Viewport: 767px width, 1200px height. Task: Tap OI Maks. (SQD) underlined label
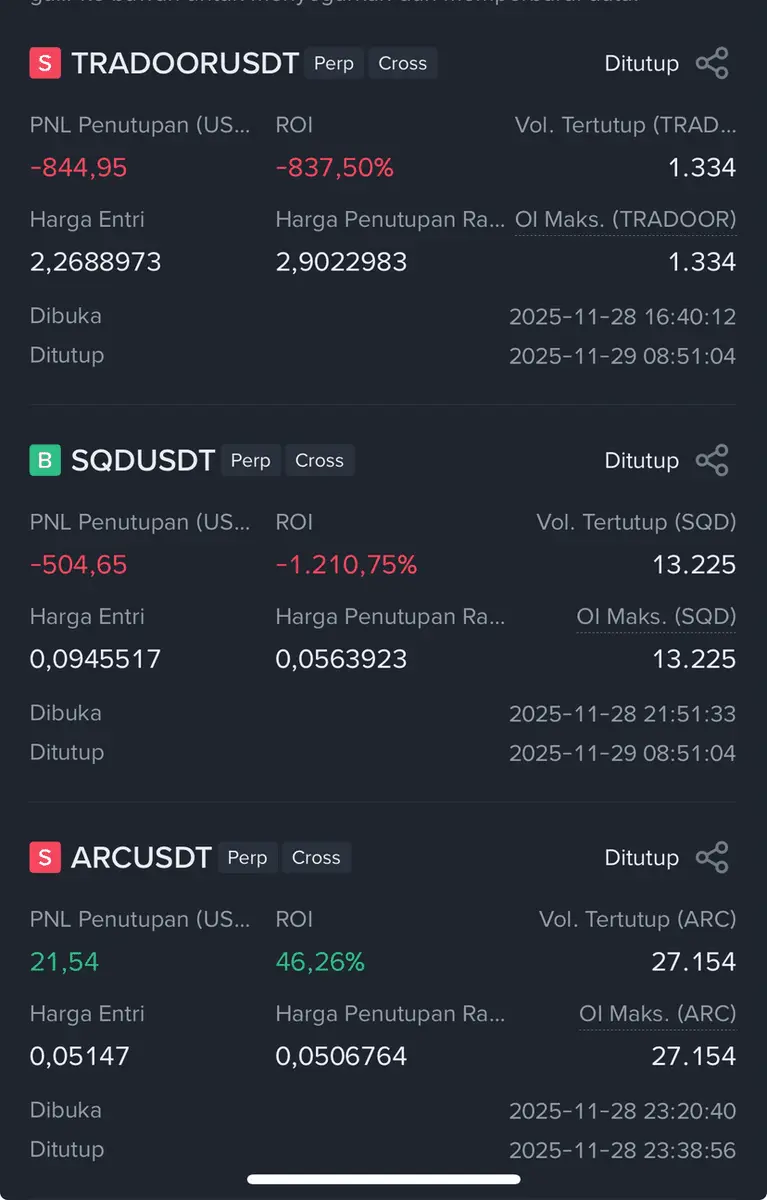tap(656, 617)
